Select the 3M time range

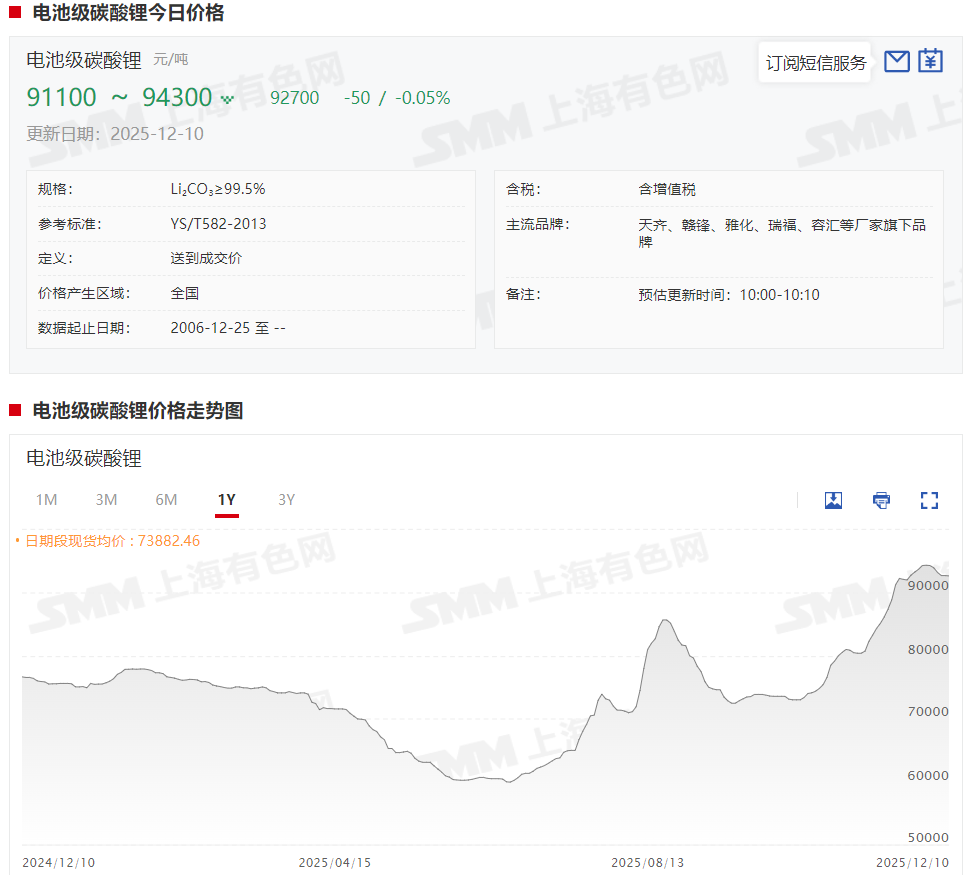106,500
